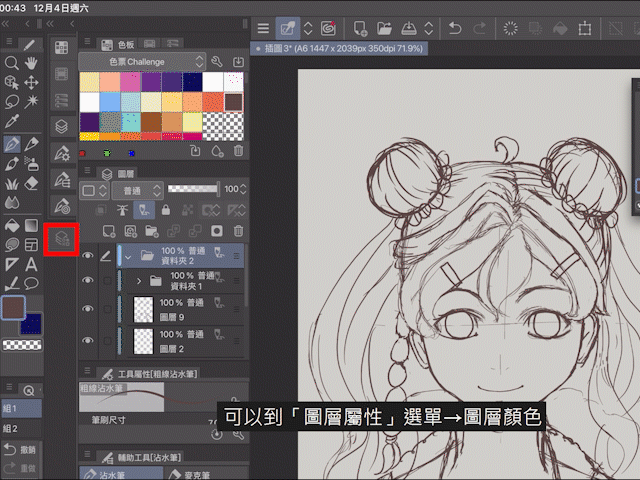640x480 pixels.
Task: Select the Frame border tool
Action: tap(31, 244)
